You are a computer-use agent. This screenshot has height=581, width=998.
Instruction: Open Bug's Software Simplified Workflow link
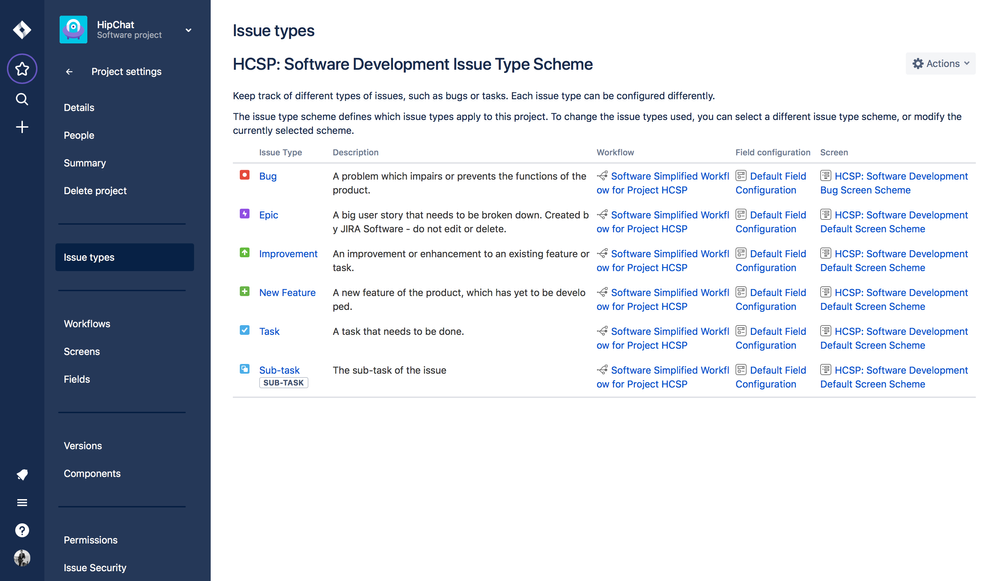(x=663, y=183)
